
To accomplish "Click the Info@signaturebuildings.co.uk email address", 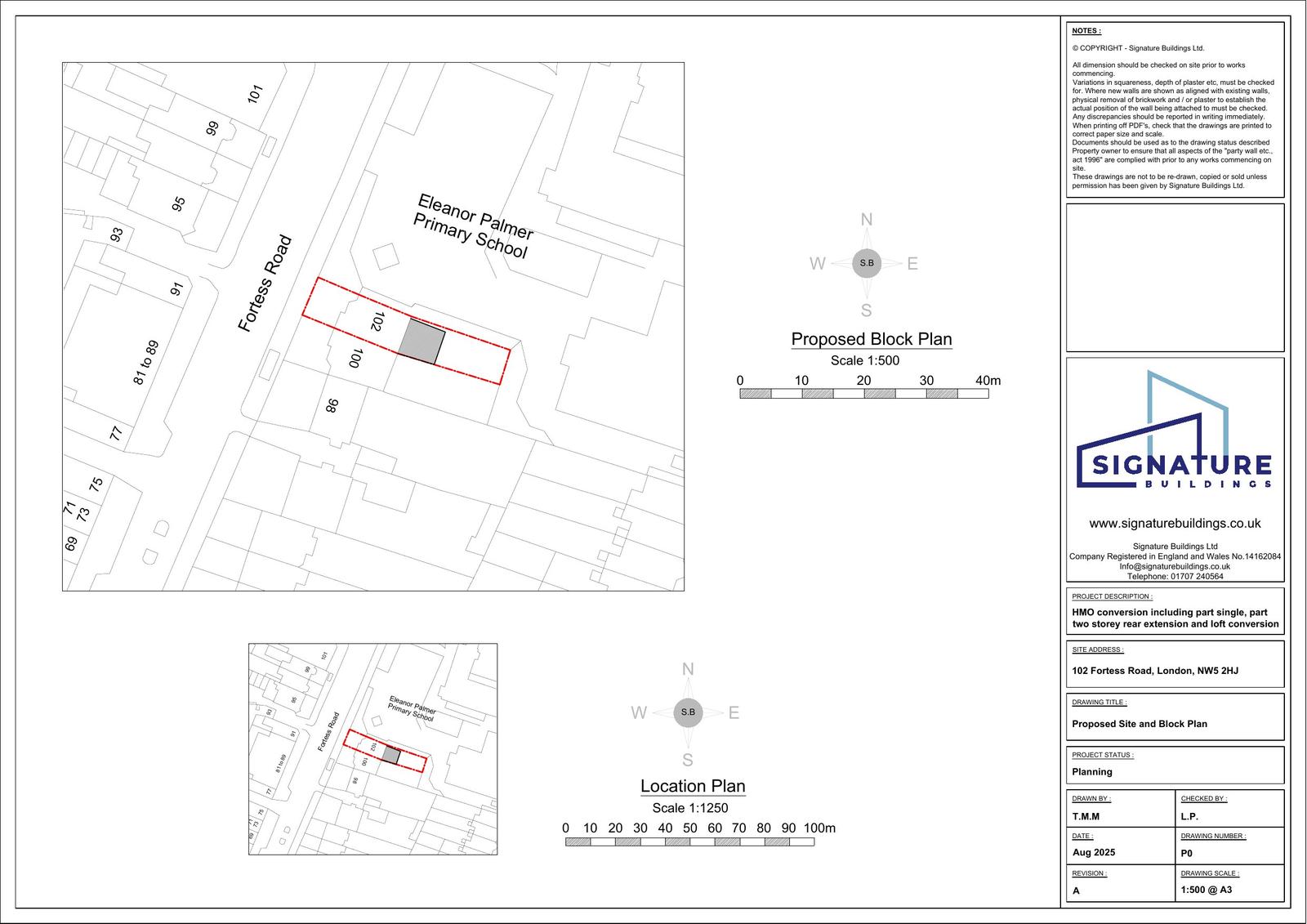I will pyautogui.click(x=1175, y=566).
